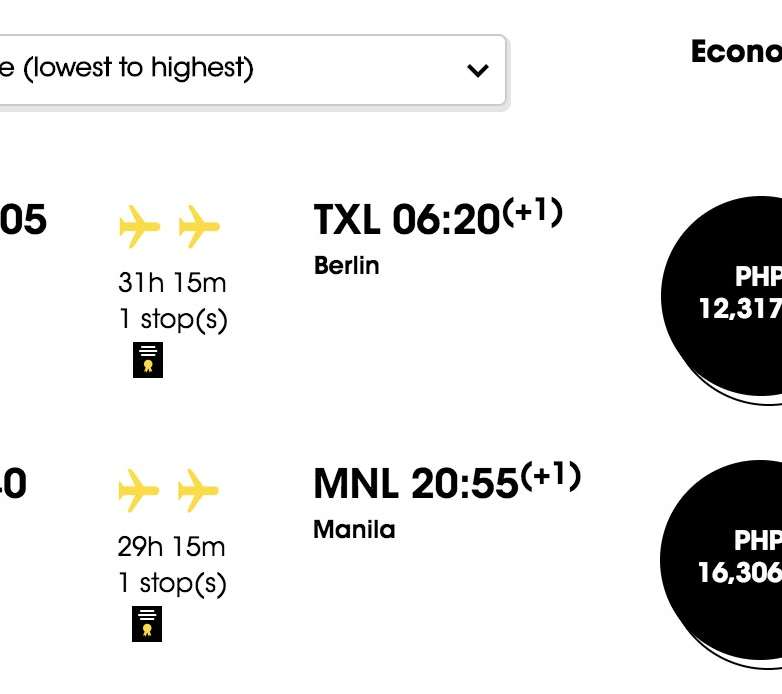Click the TXL 06:20 arrival time

(x=406, y=221)
